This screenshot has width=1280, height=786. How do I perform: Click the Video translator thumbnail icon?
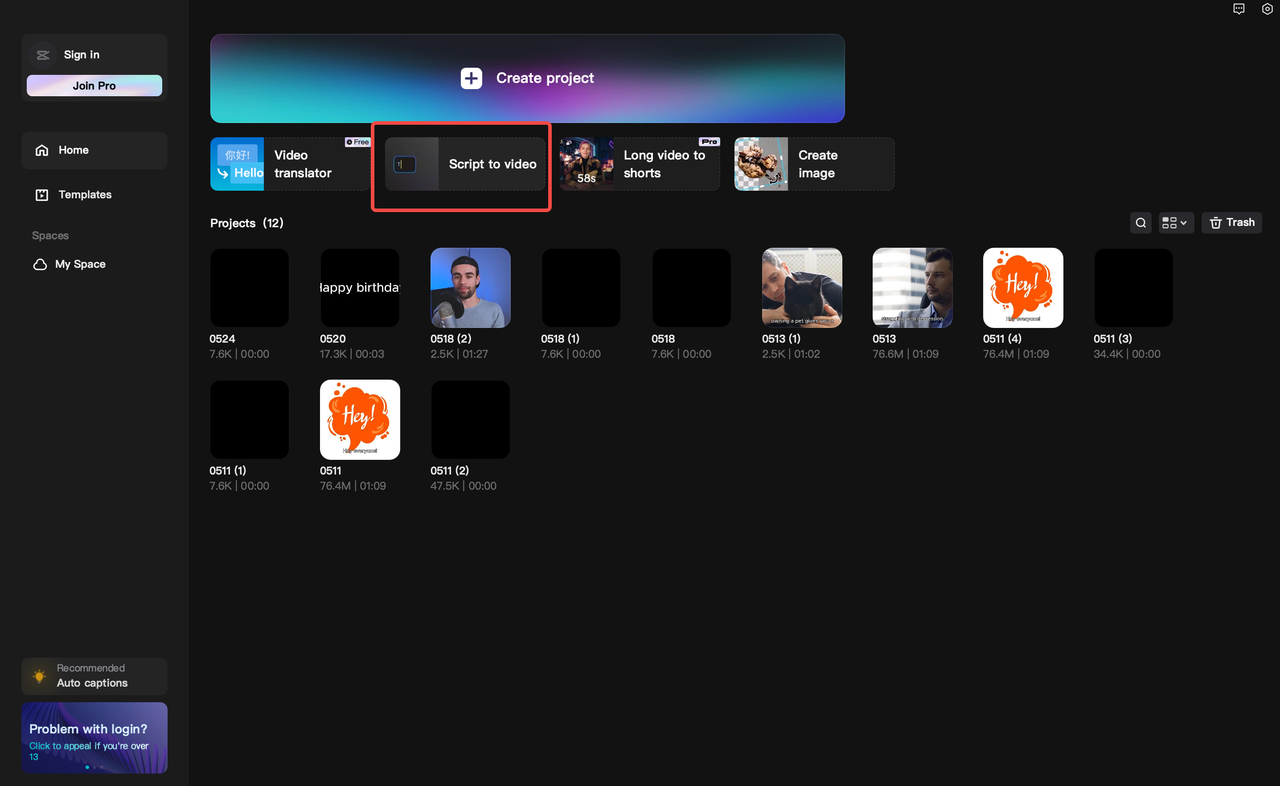tap(237, 164)
